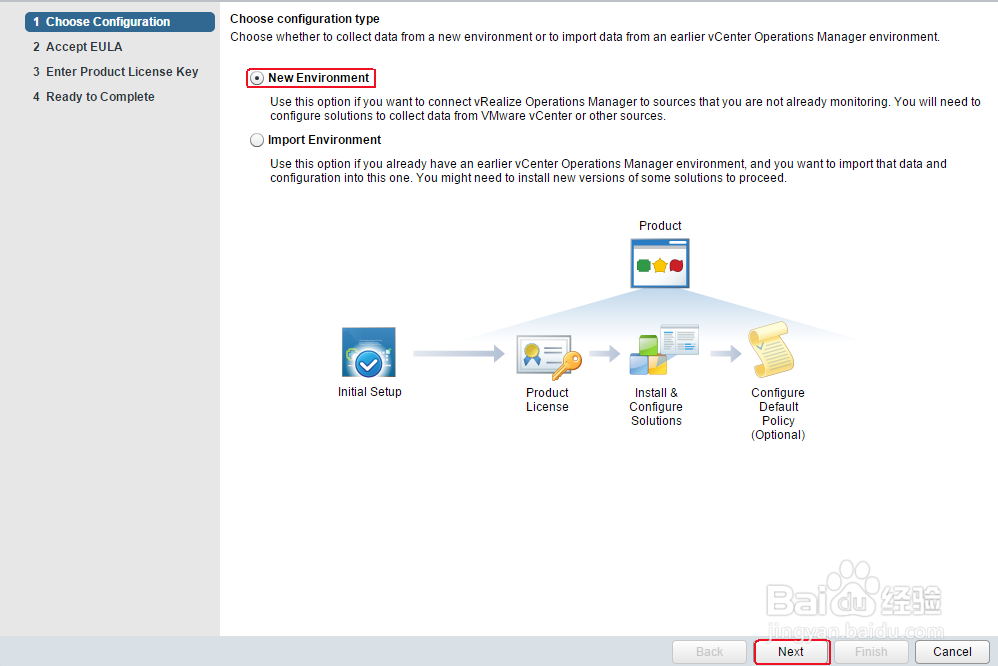
Task: Click the New Environment description paragraph
Action: [x=625, y=109]
